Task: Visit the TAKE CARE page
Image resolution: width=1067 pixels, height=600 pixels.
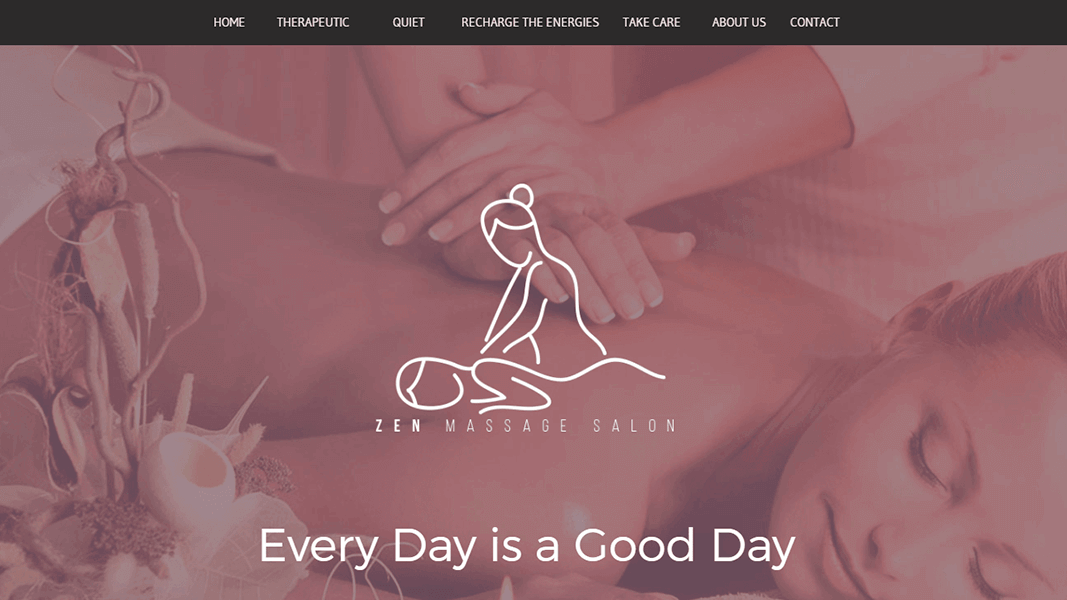Action: pyautogui.click(x=651, y=22)
